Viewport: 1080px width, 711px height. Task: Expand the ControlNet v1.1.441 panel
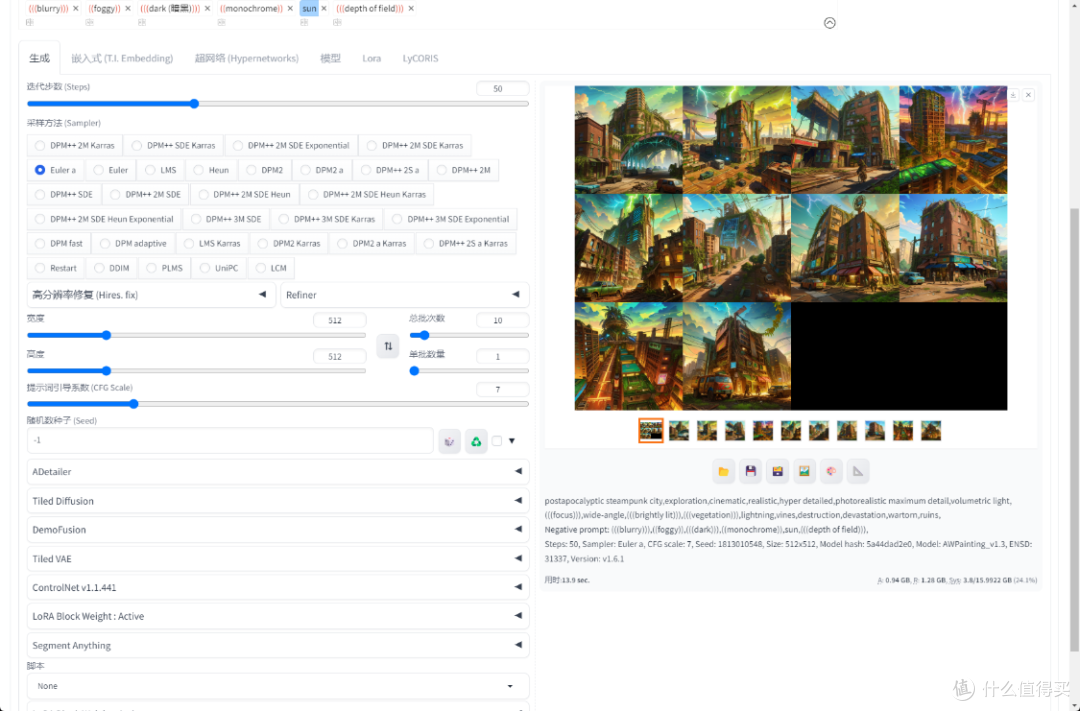(x=278, y=588)
